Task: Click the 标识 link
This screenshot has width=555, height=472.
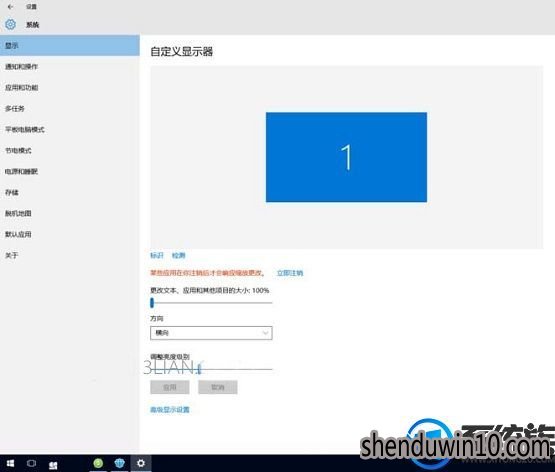Action: tap(157, 255)
